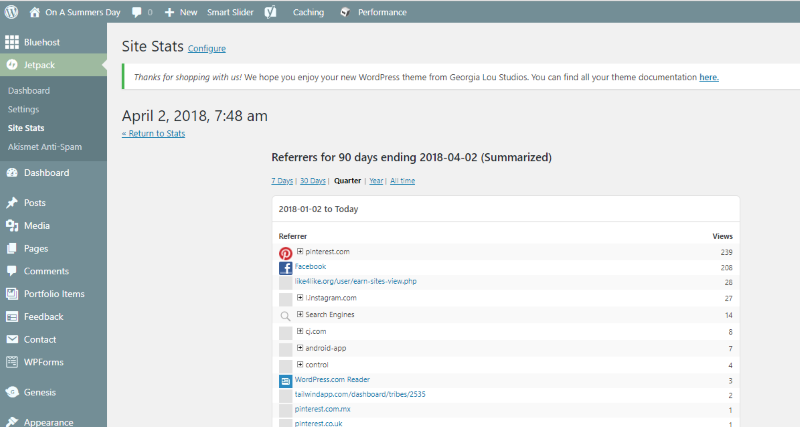Click the Performance cube icon
The width and height of the screenshot is (800, 427).
tap(345, 12)
